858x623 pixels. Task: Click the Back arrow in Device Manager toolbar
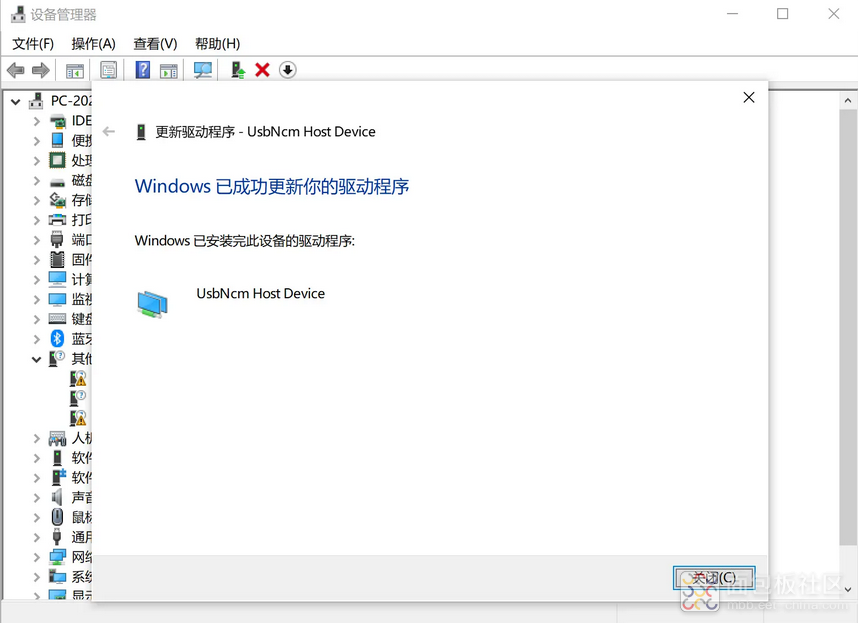coord(15,70)
